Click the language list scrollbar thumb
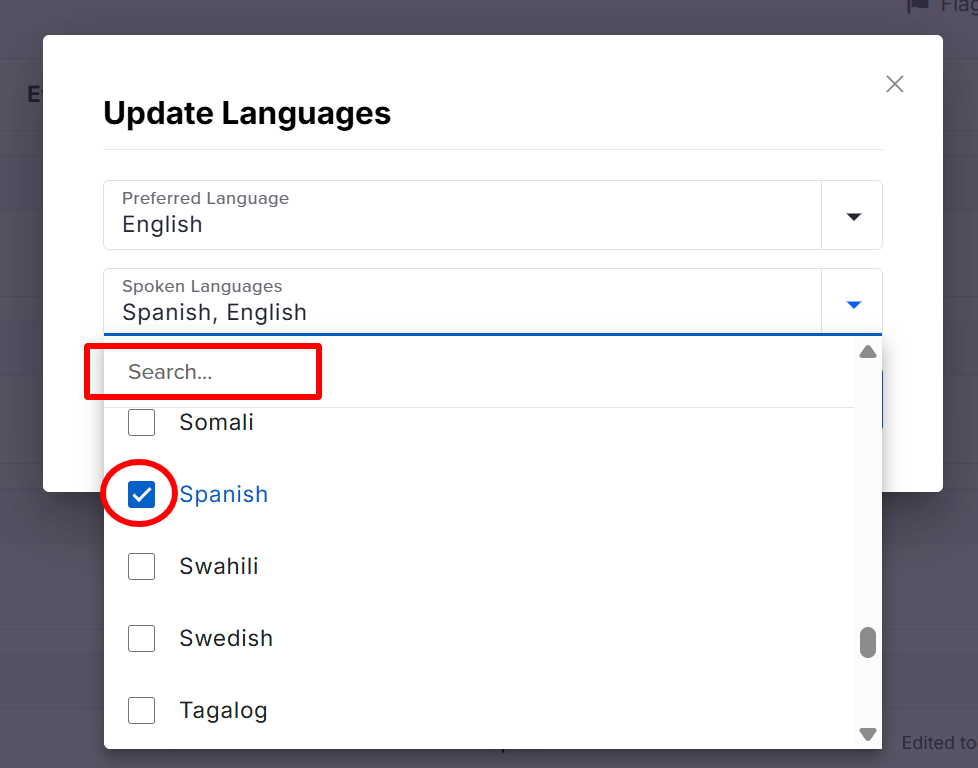 point(868,642)
